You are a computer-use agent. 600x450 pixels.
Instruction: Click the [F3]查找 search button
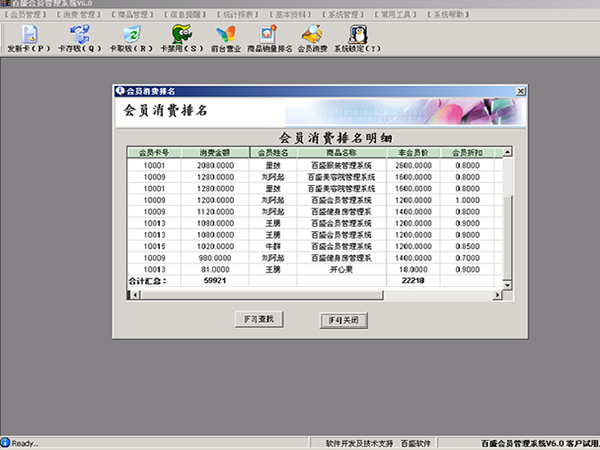point(259,319)
